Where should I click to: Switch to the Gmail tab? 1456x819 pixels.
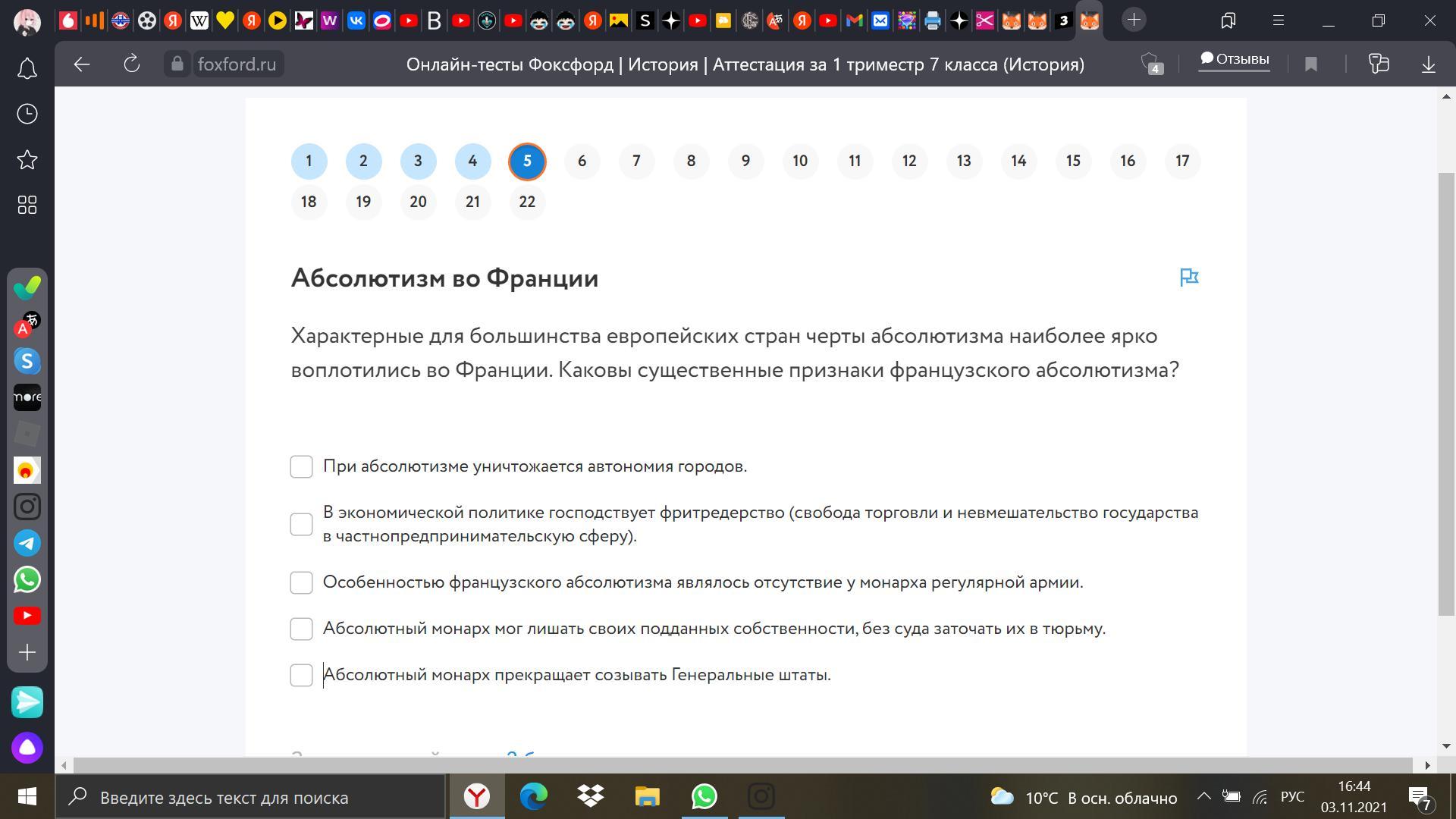(x=854, y=20)
